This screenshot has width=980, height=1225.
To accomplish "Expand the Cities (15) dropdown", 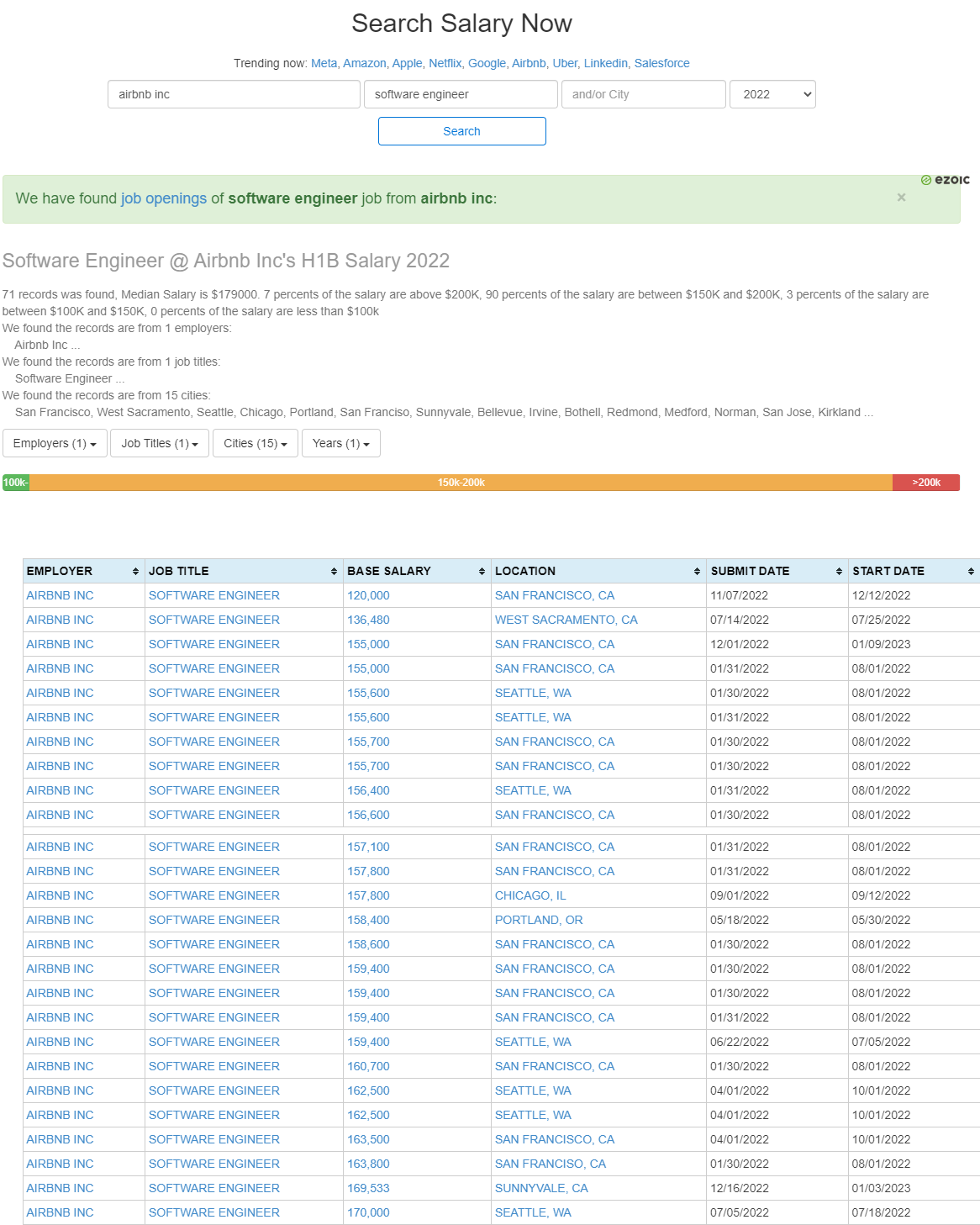I will coord(256,443).
